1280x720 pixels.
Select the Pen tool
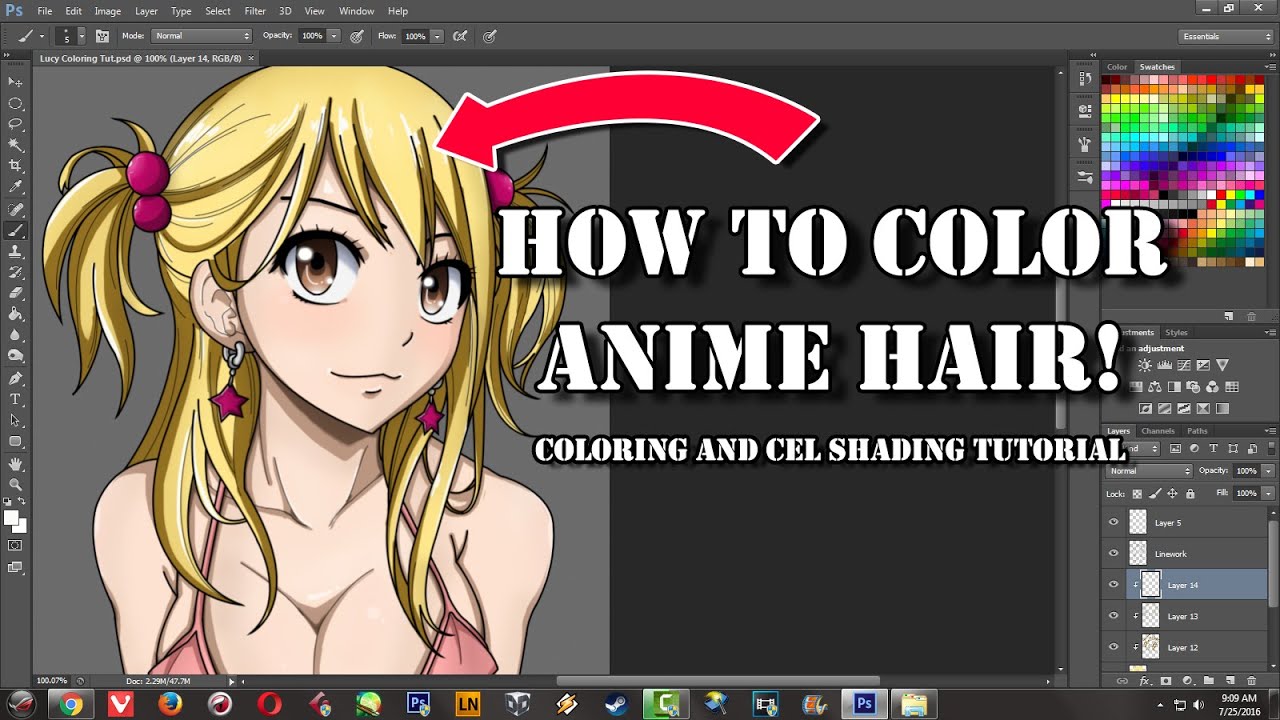[15, 378]
